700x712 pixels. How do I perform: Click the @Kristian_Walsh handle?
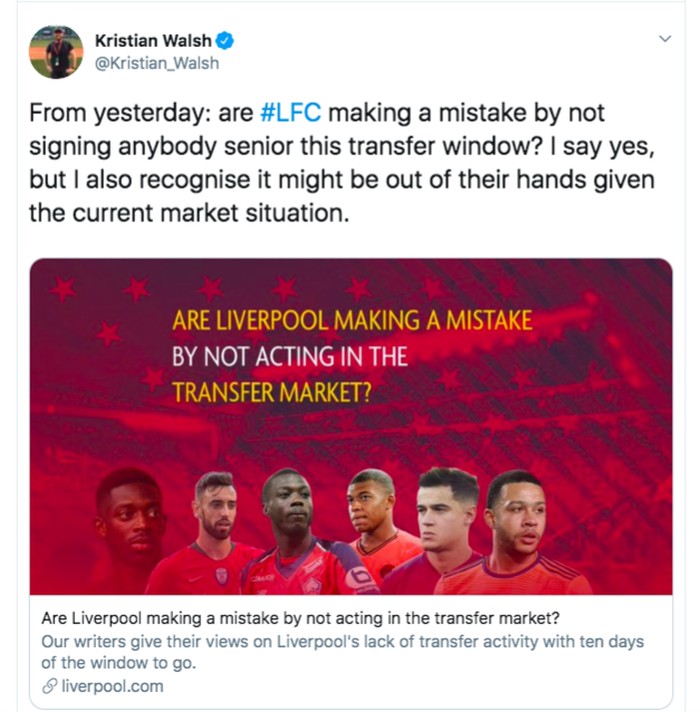157,63
